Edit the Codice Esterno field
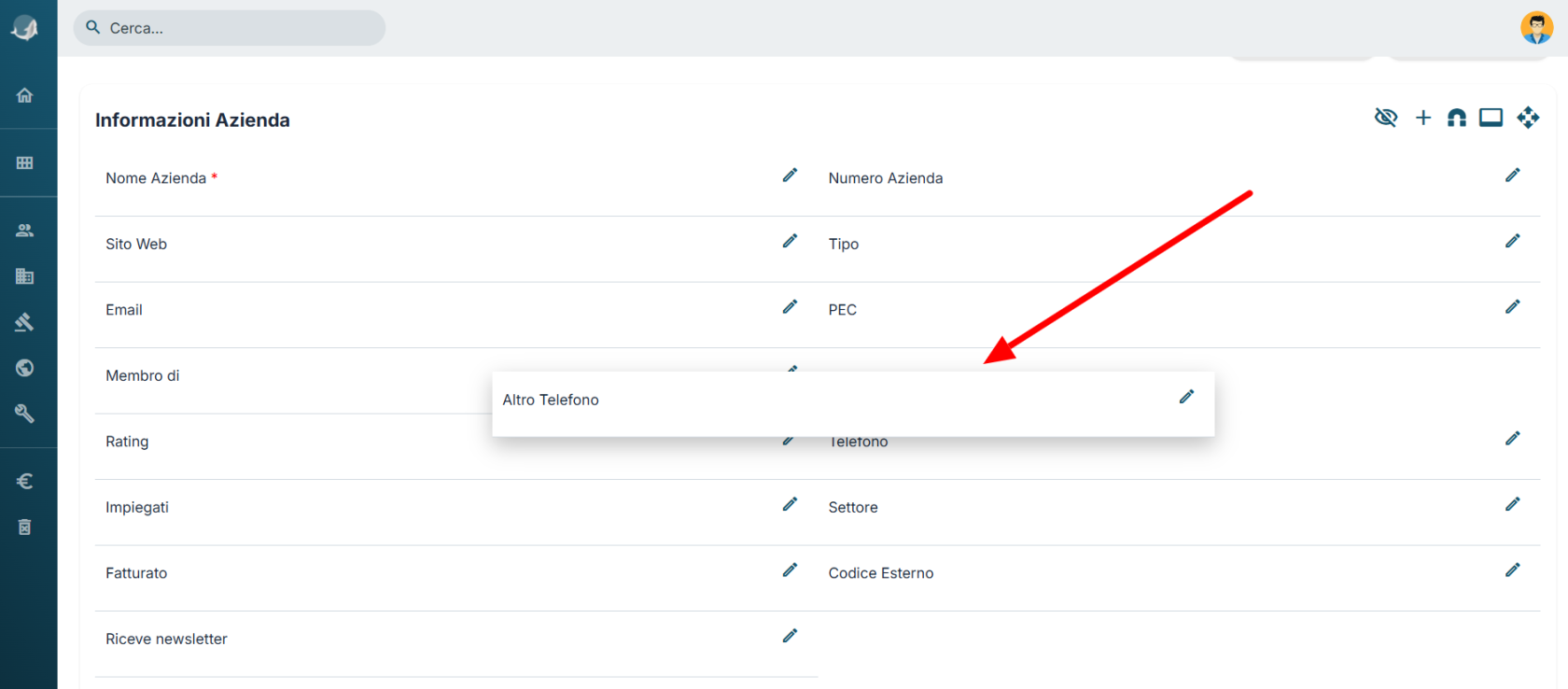Screen dimensions: 1568x689 pyautogui.click(x=1513, y=570)
